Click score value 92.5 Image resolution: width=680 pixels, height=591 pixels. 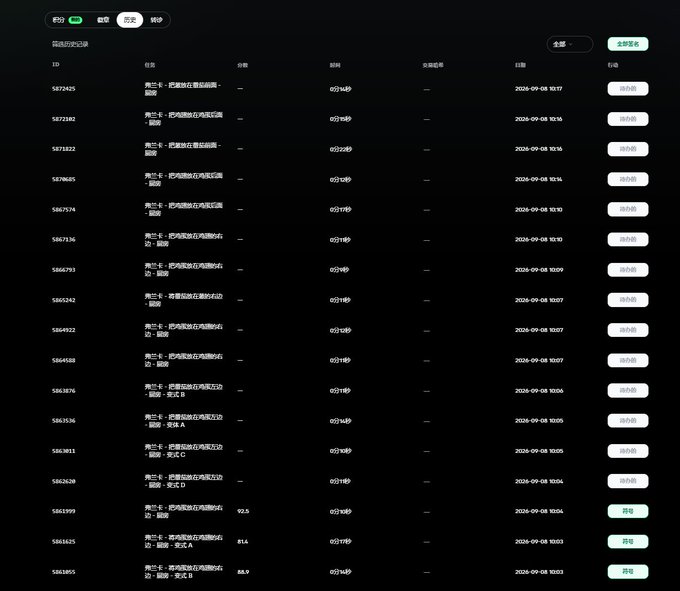(x=243, y=511)
